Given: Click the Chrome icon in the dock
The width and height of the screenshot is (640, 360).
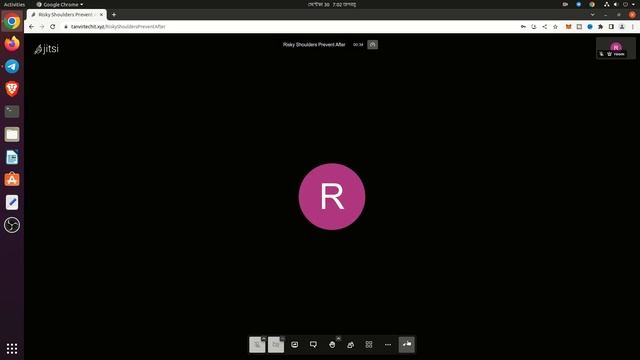Looking at the screenshot, I should click(x=12, y=21).
